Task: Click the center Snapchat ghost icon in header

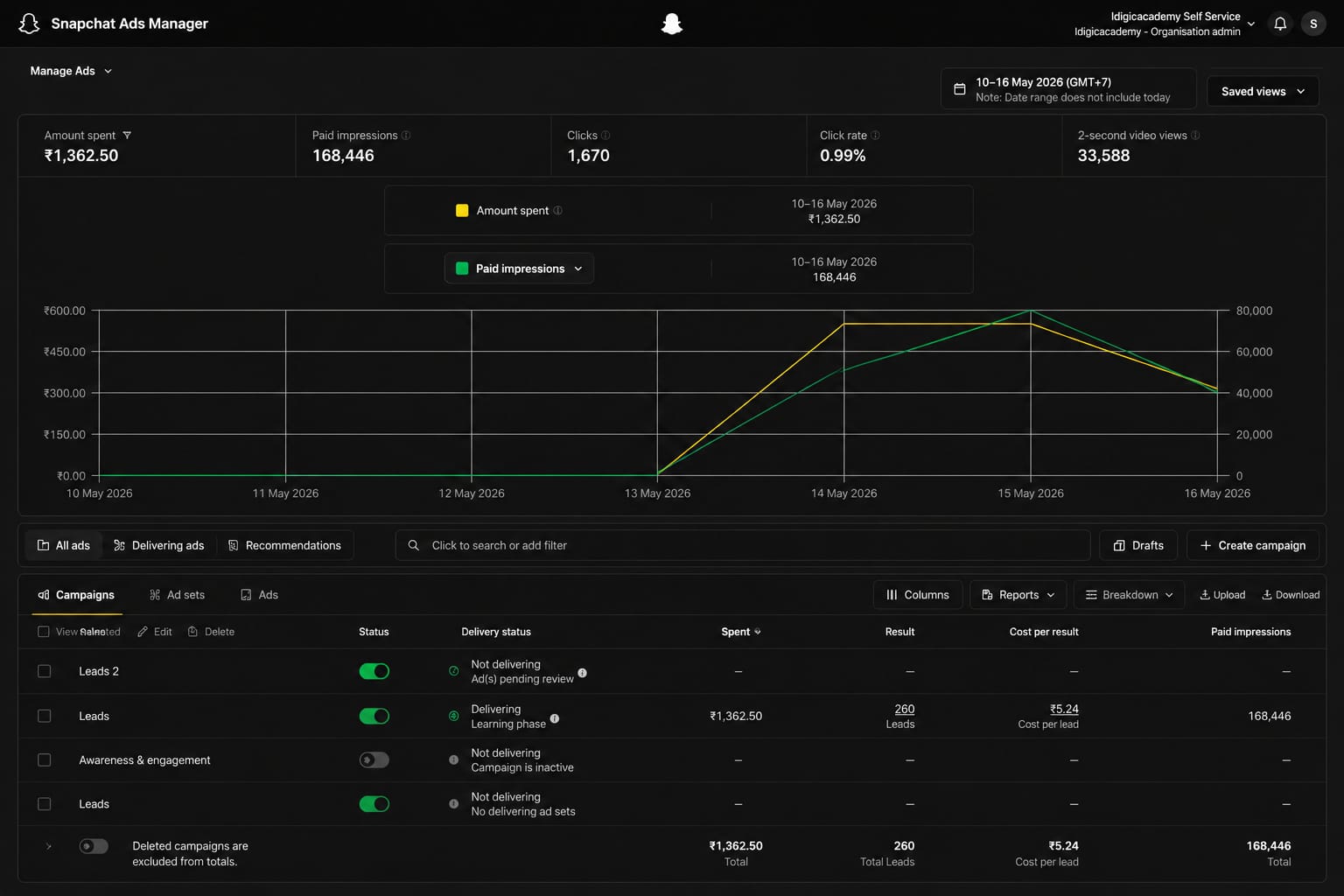Action: point(672,24)
